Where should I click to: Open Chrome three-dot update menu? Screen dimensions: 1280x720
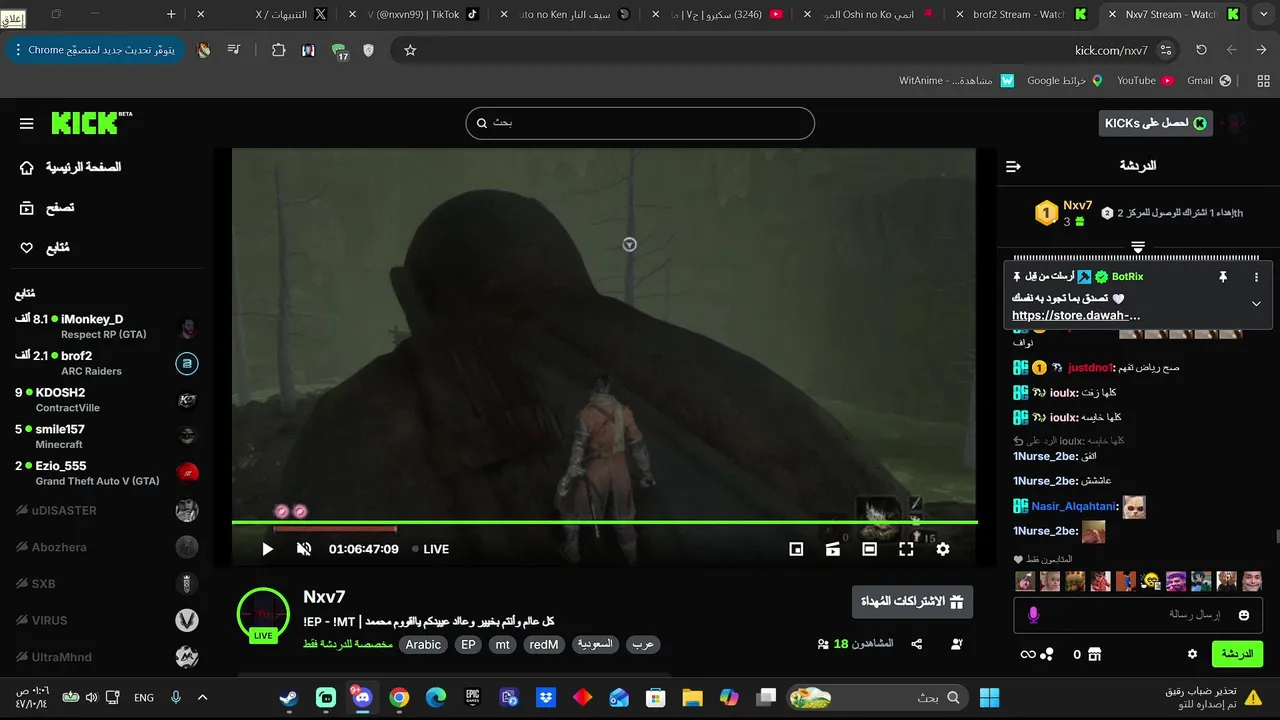point(18,50)
